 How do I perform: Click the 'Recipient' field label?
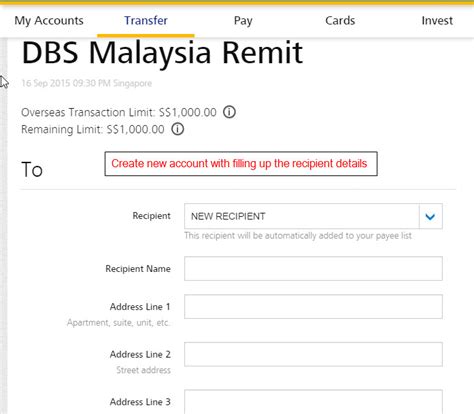click(x=151, y=216)
